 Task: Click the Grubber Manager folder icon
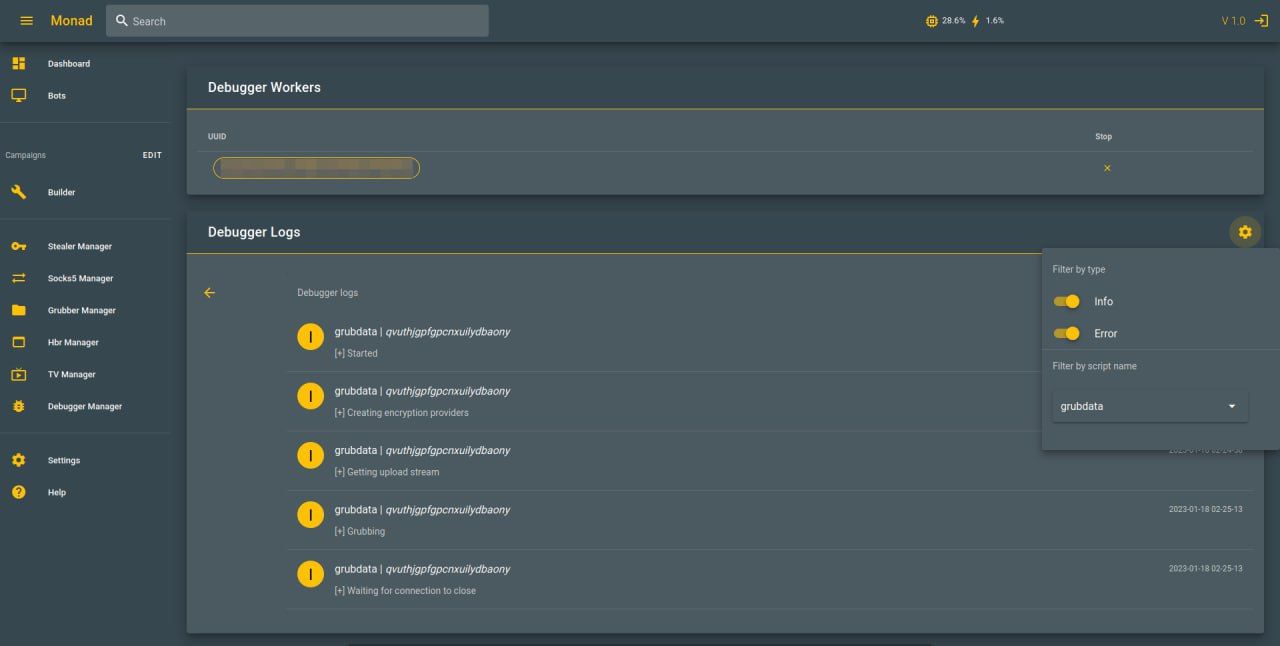tap(18, 310)
